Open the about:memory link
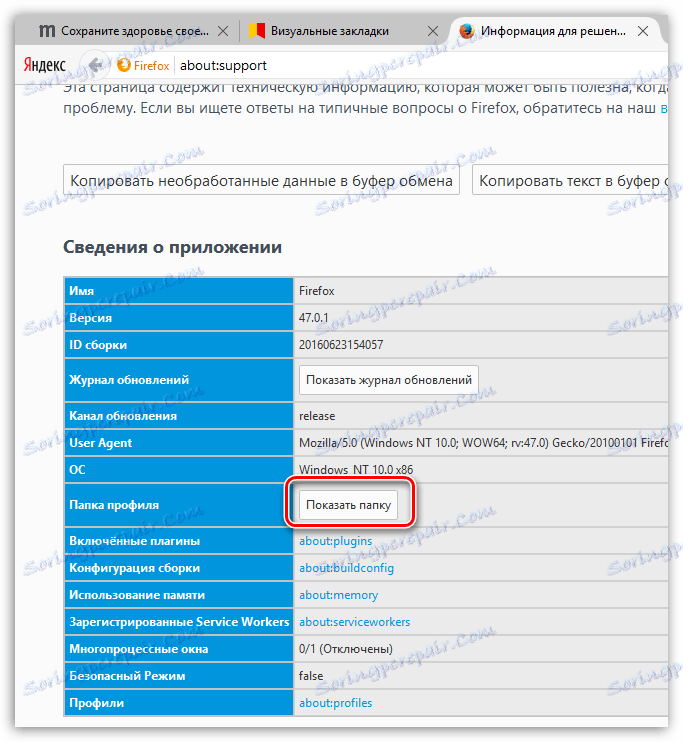The height and width of the screenshot is (742, 683). 338,595
